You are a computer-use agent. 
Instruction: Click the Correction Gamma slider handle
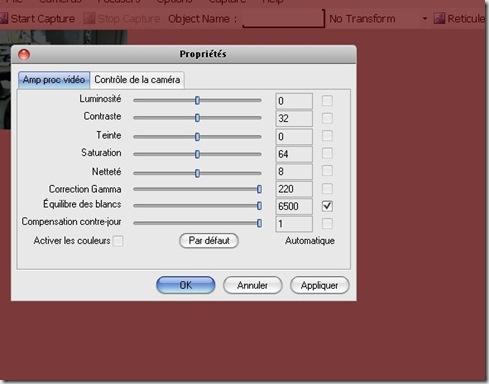(x=259, y=189)
